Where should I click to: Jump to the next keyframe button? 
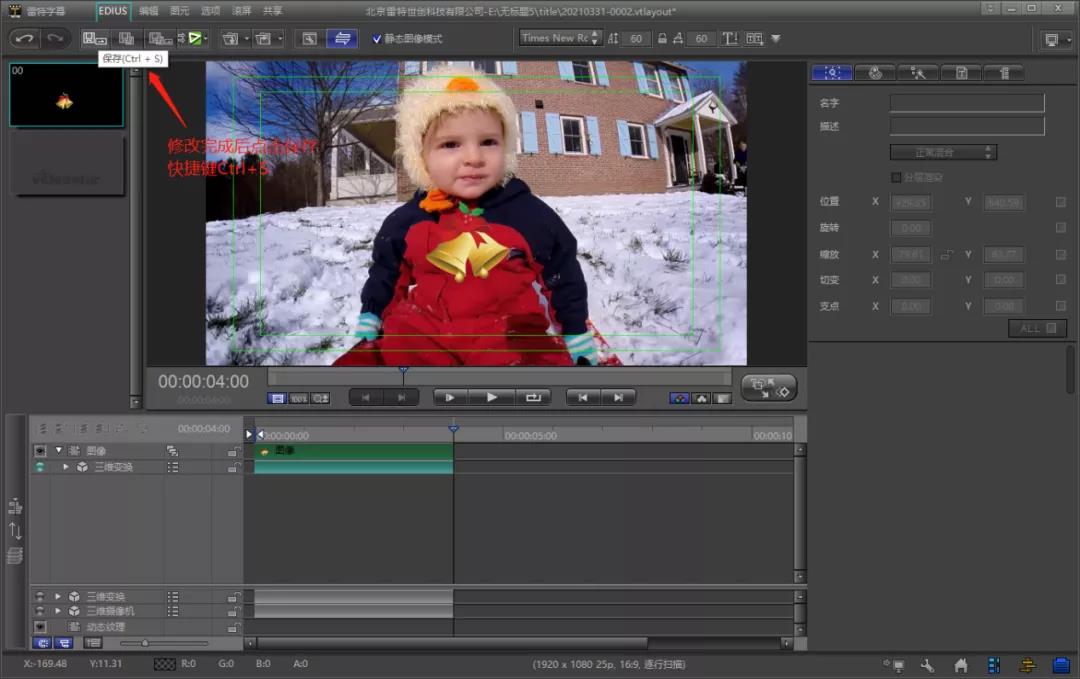click(619, 397)
